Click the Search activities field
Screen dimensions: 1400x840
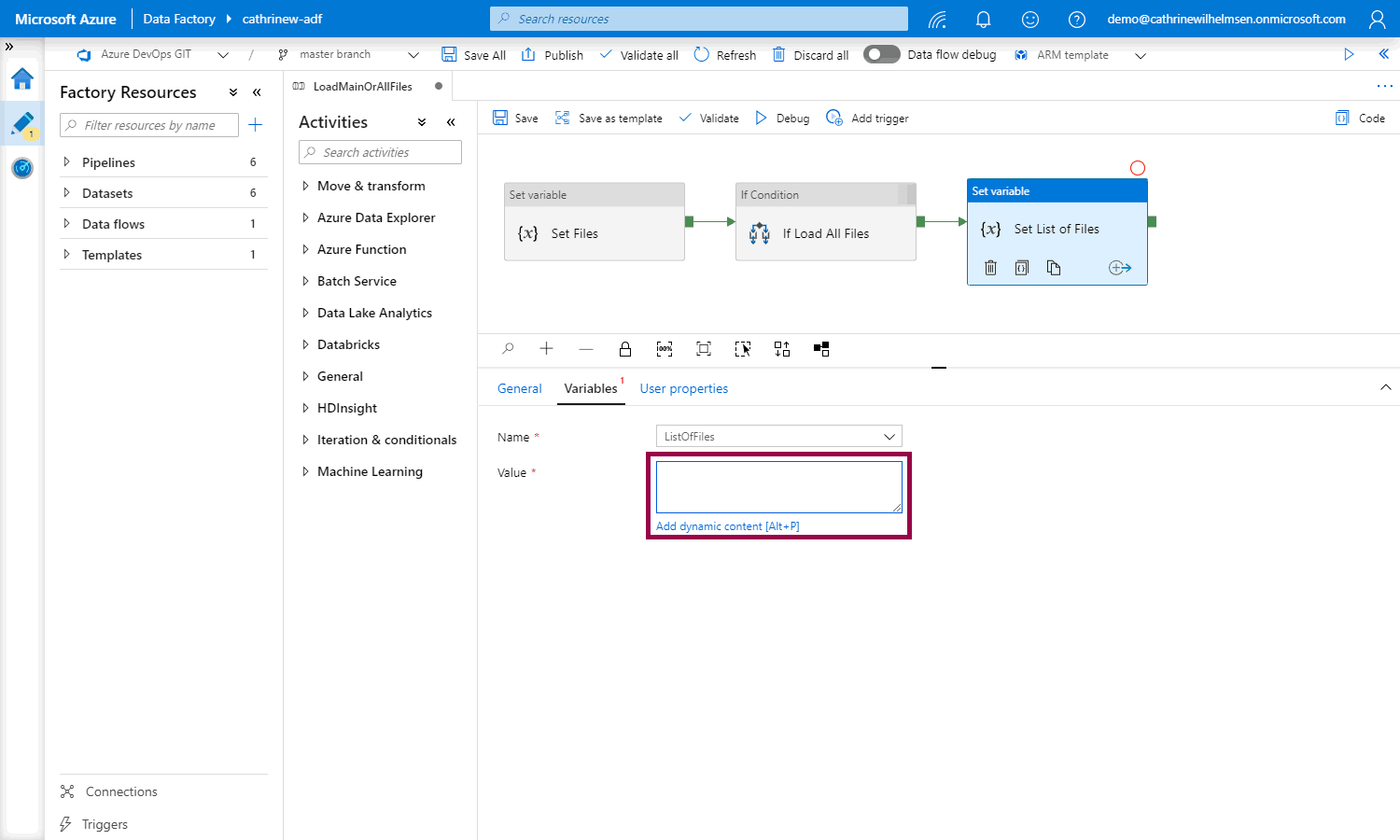click(x=381, y=152)
